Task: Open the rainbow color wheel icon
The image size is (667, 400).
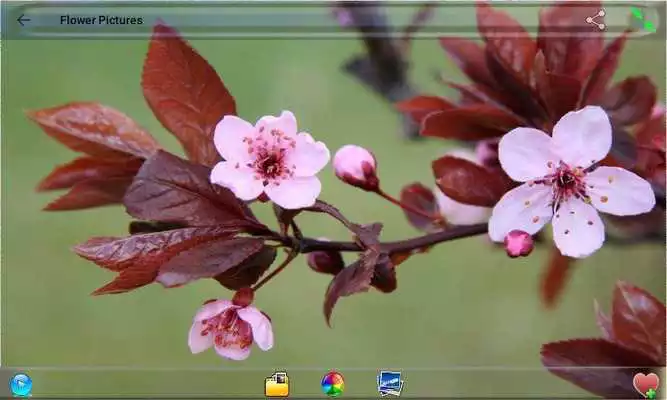Action: pos(333,384)
